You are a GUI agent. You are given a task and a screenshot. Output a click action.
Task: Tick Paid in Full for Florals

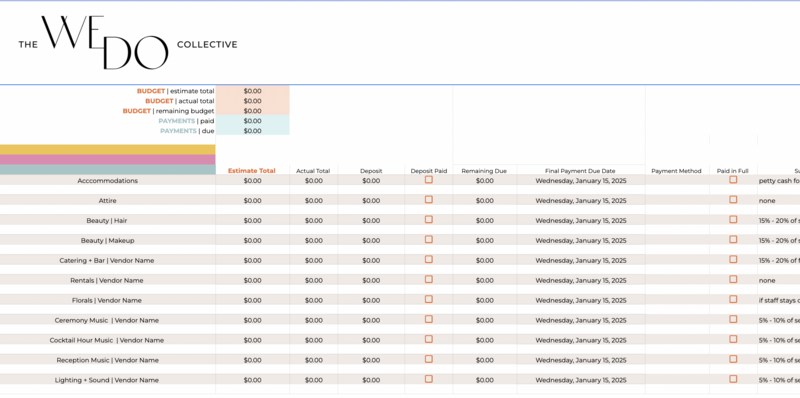point(733,299)
